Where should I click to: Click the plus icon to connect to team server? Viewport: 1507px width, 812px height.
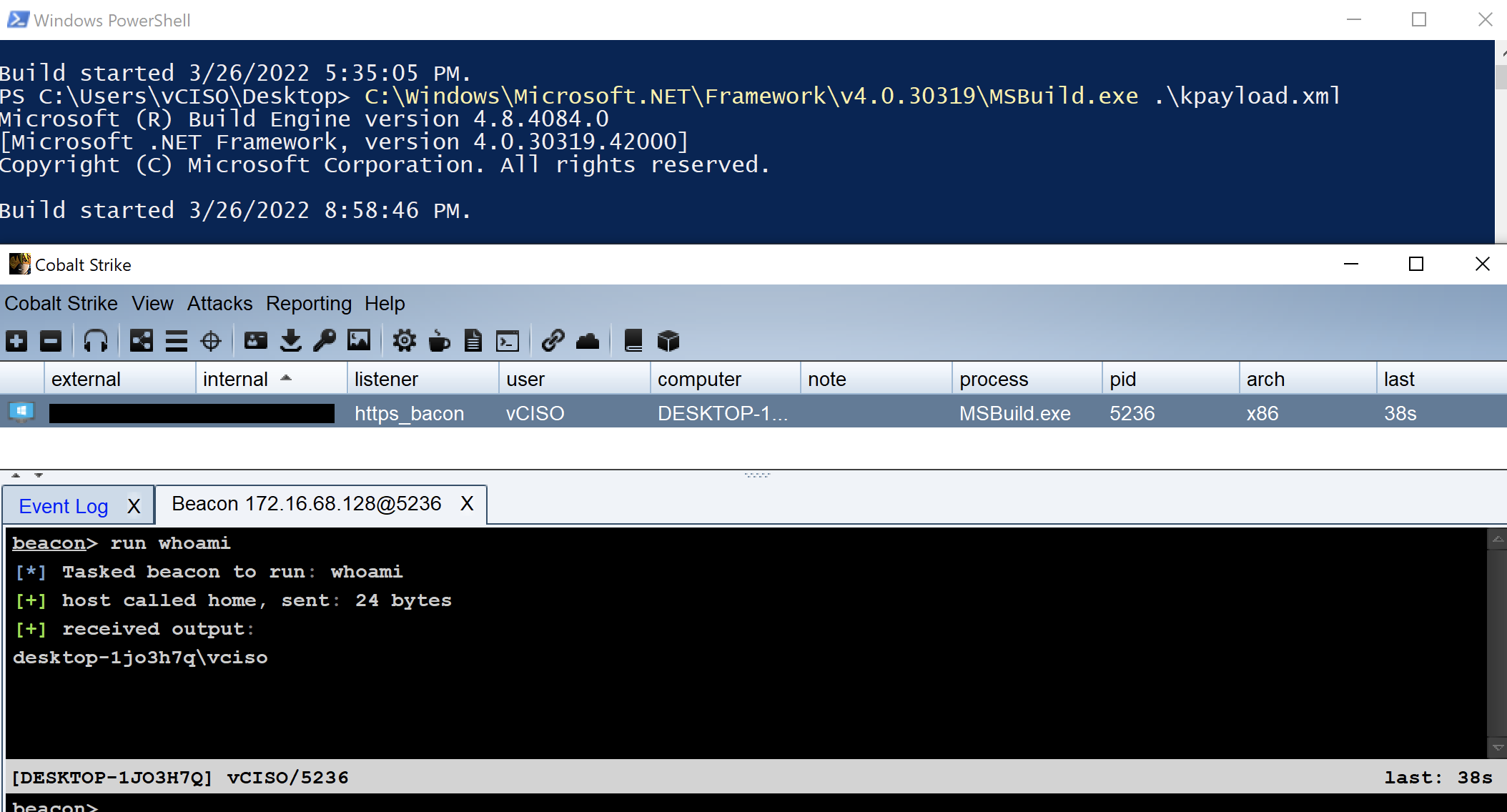tap(16, 341)
